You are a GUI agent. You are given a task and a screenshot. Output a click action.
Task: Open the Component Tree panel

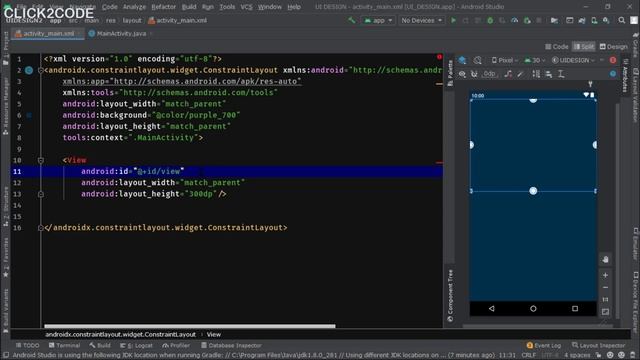450,296
